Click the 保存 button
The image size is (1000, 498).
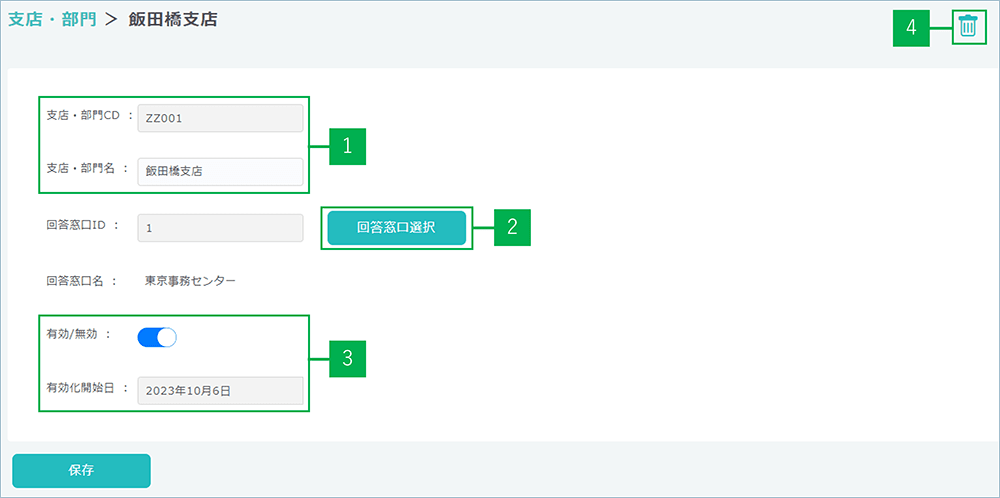point(81,470)
